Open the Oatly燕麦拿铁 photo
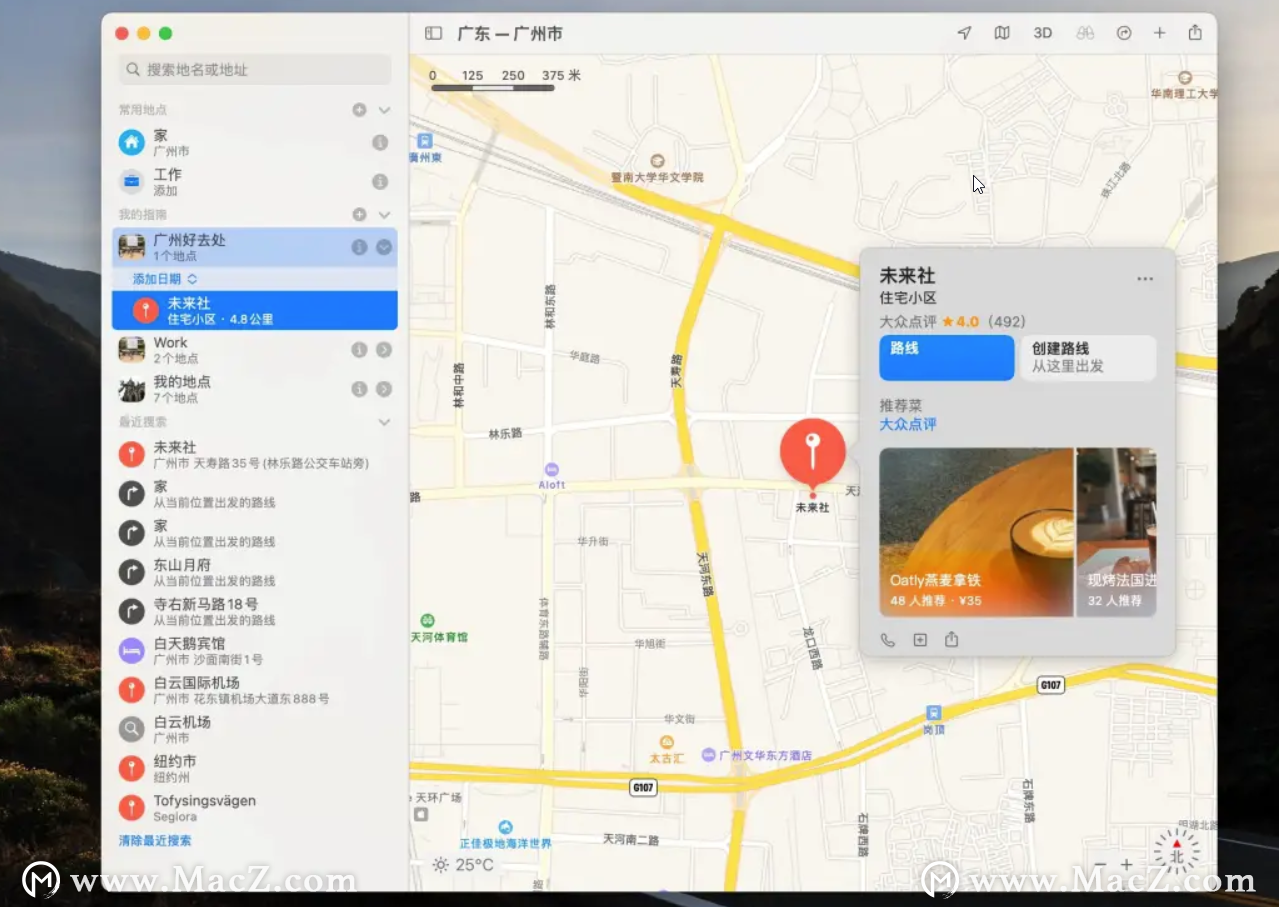Viewport: 1279px width, 907px height. [x=976, y=532]
